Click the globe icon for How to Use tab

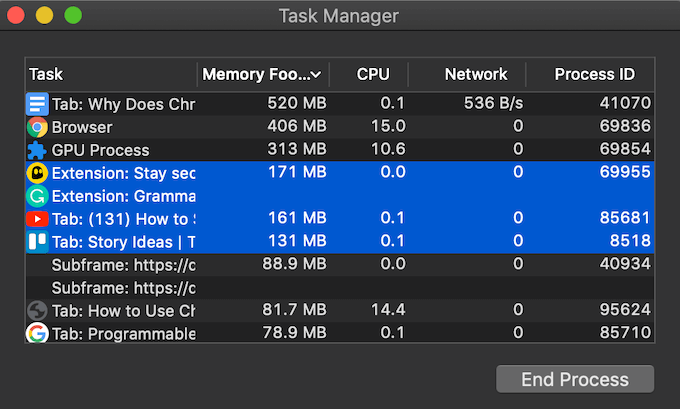point(37,310)
